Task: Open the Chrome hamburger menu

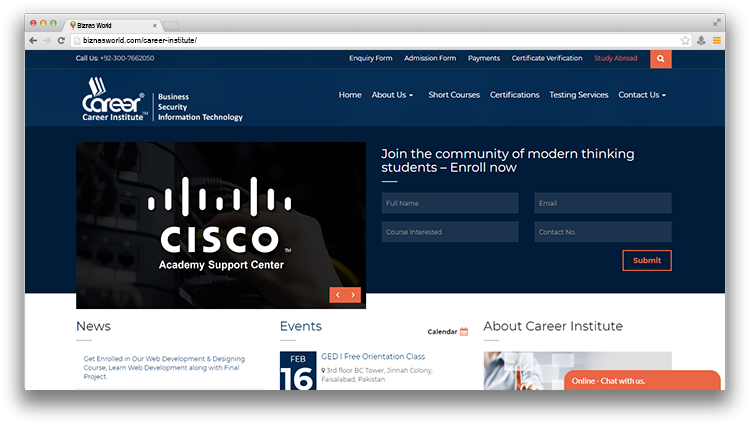Action: (x=717, y=41)
